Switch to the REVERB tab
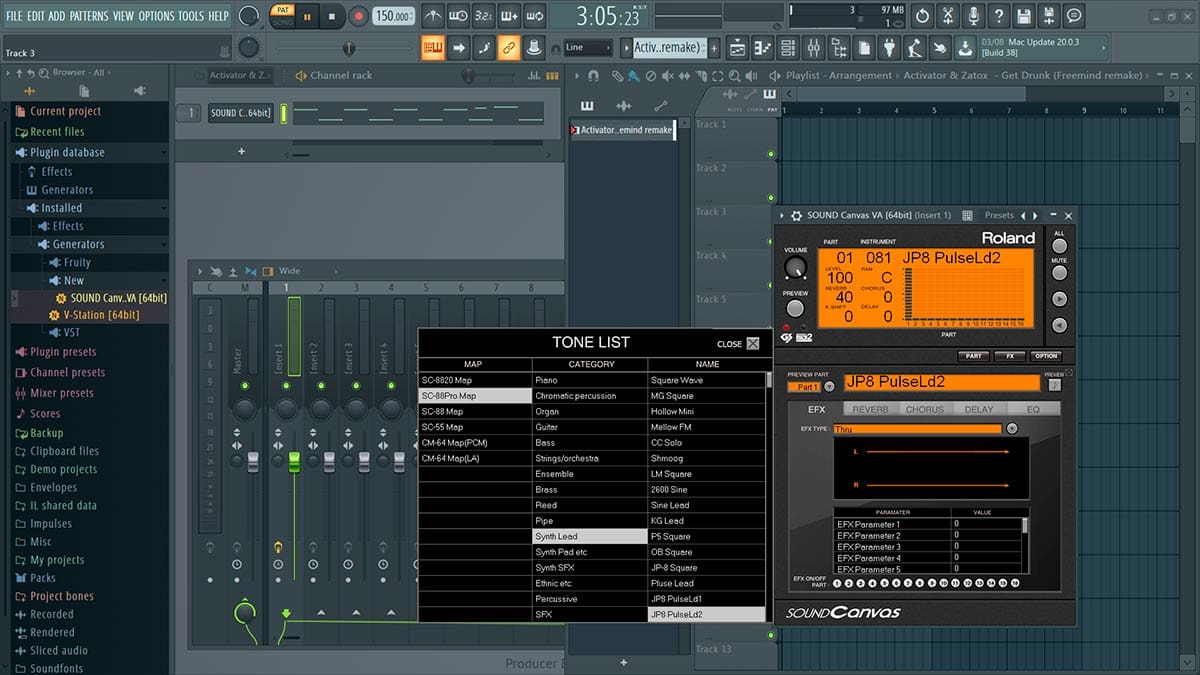Image resolution: width=1200 pixels, height=675 pixels. click(869, 409)
